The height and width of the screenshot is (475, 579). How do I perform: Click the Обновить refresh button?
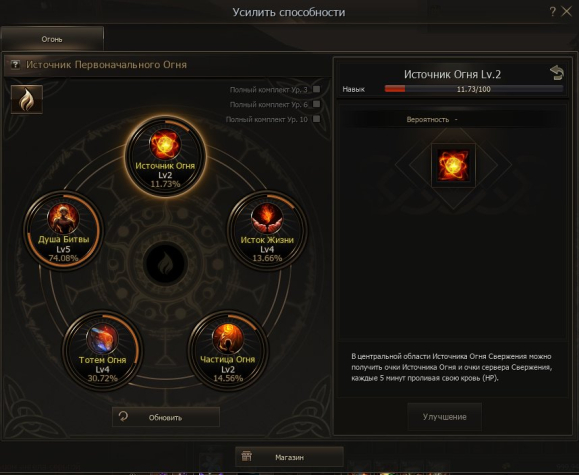(166, 417)
